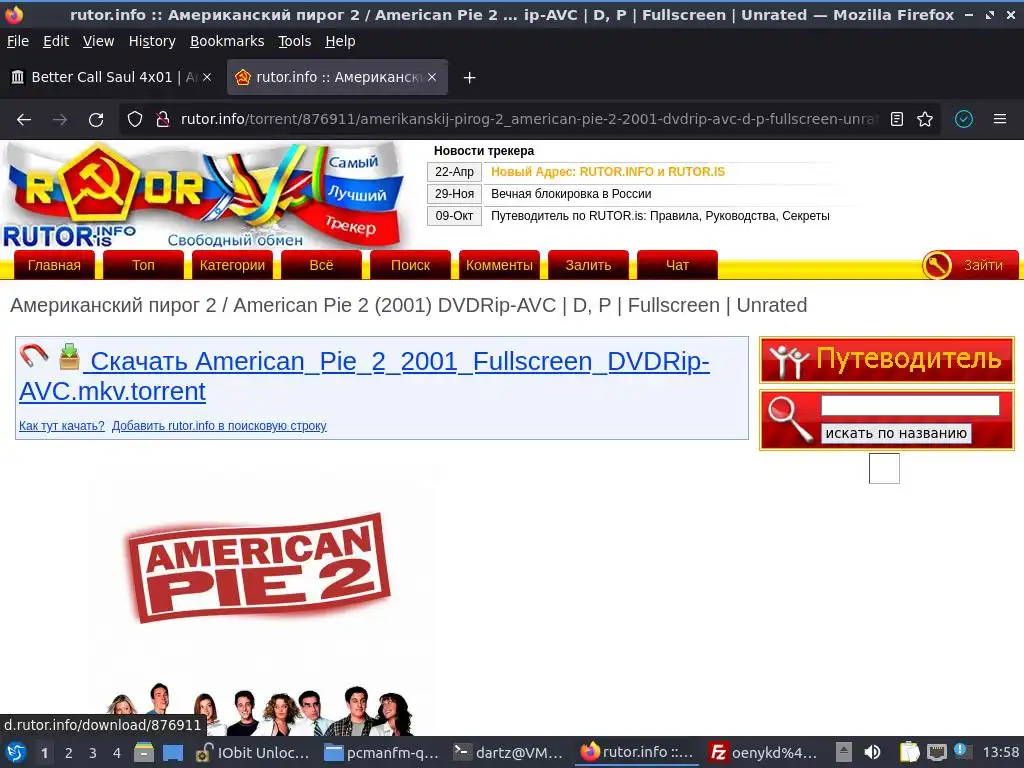Image resolution: width=1024 pixels, height=768 pixels.
Task: Switch to the Better Call Saul 4x01 tab
Action: pos(104,77)
